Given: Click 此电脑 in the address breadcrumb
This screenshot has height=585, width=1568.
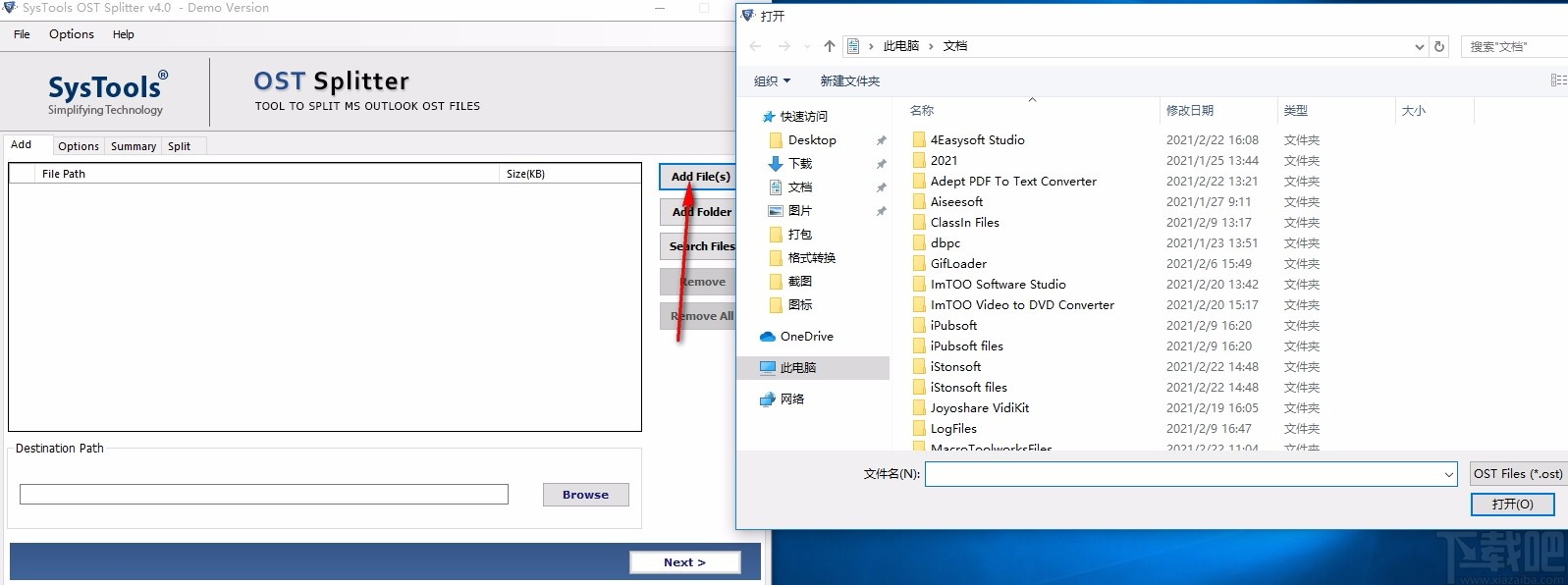Looking at the screenshot, I should click(901, 46).
